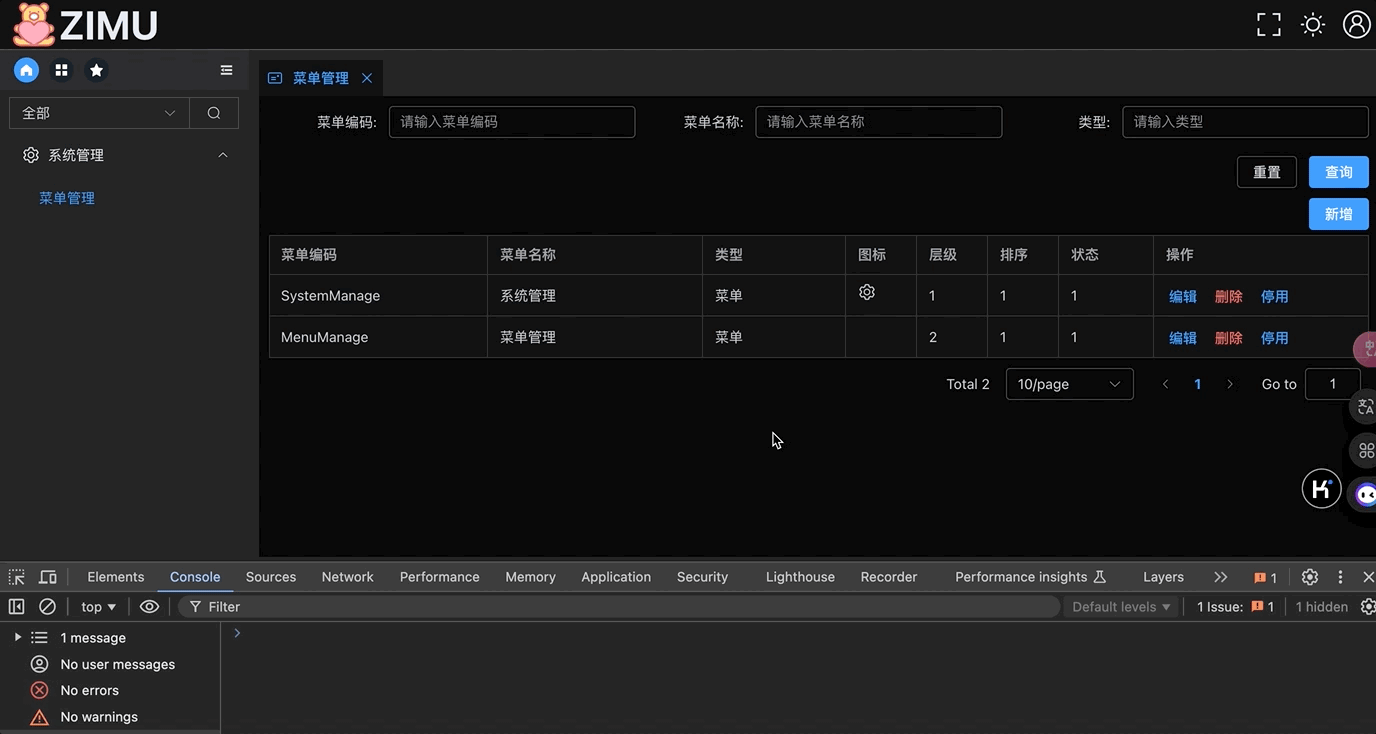Toggle live expression eye icon in console
The height and width of the screenshot is (734, 1376).
pos(149,607)
